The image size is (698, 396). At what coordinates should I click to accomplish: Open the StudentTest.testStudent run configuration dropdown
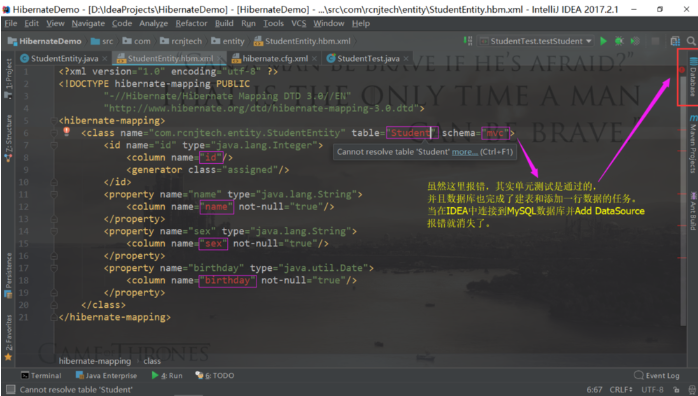[x=536, y=41]
